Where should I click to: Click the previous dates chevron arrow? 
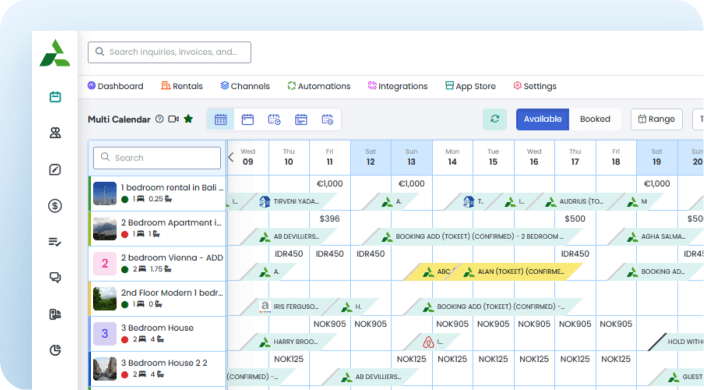coord(231,158)
